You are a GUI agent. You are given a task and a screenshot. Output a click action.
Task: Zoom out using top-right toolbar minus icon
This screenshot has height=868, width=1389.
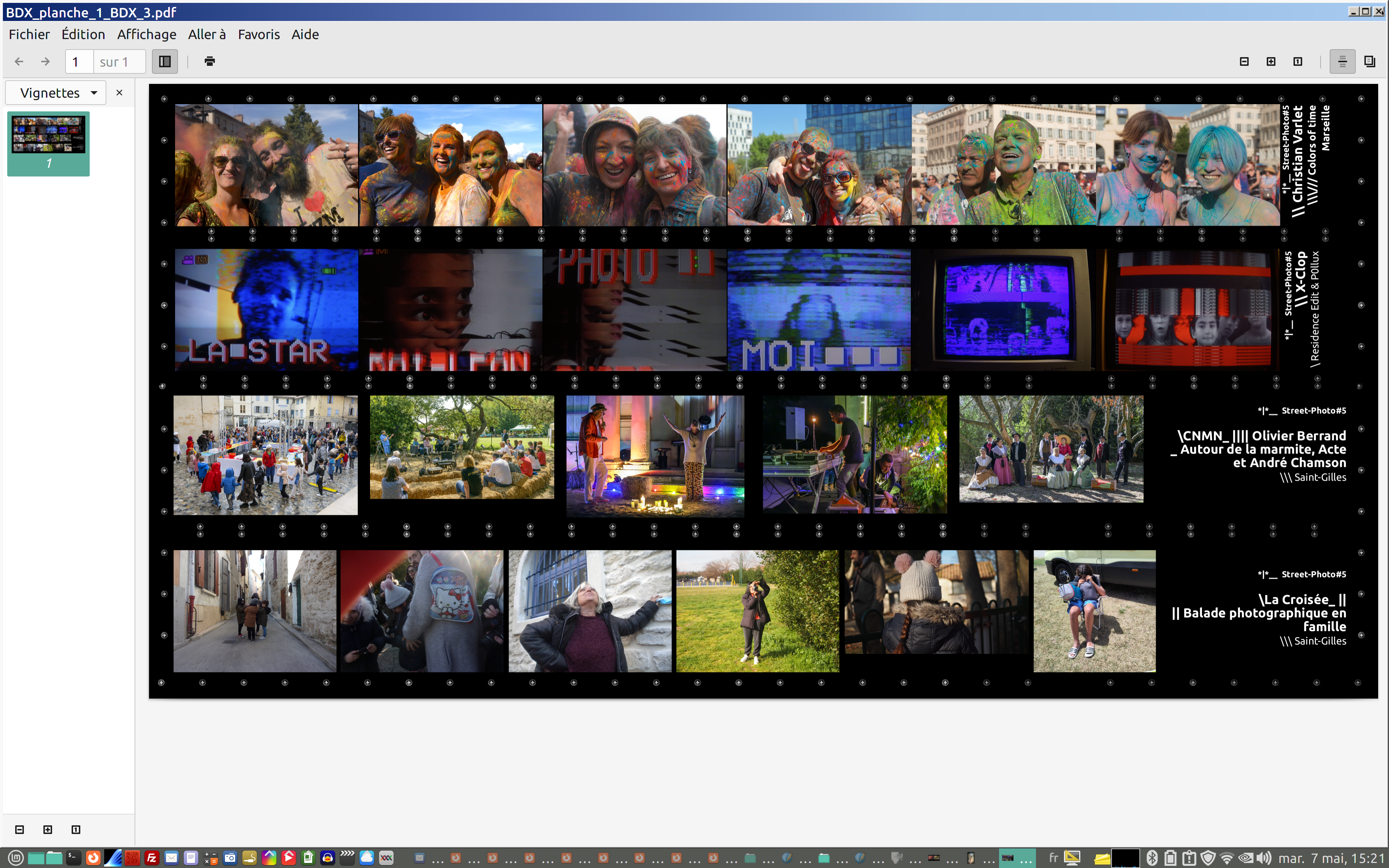1244,61
